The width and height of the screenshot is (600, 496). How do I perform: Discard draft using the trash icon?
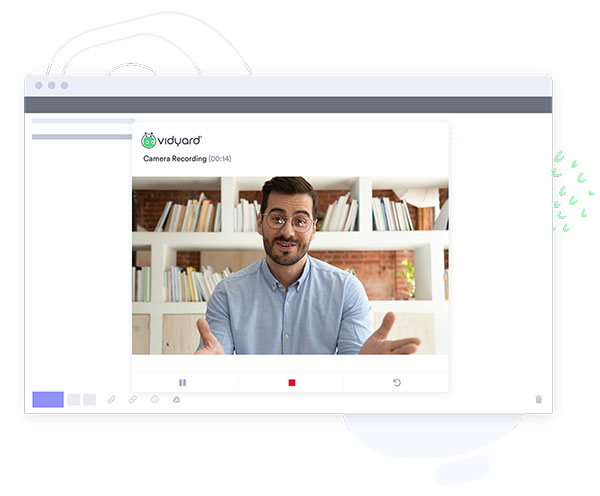click(539, 399)
